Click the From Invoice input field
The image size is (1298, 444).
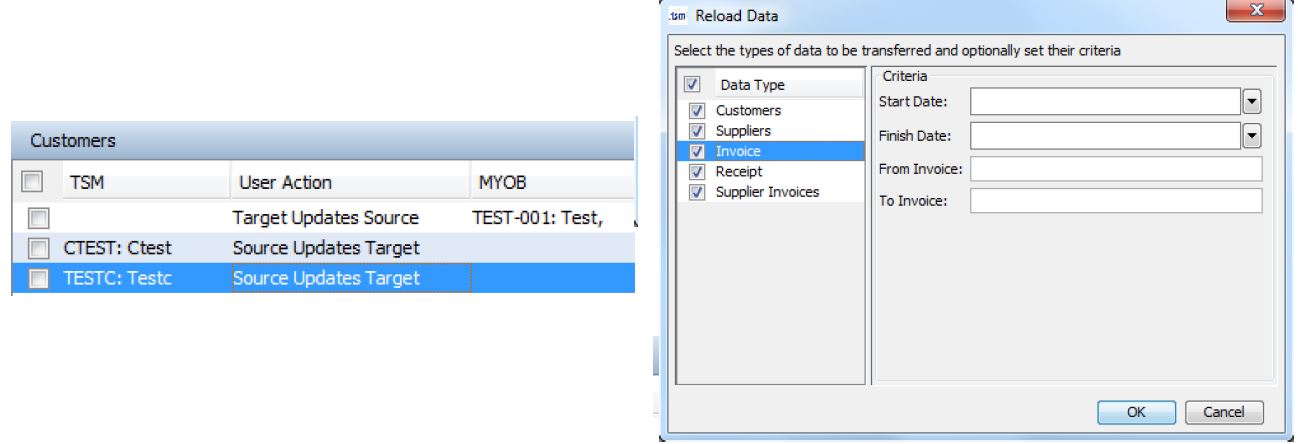point(1116,168)
